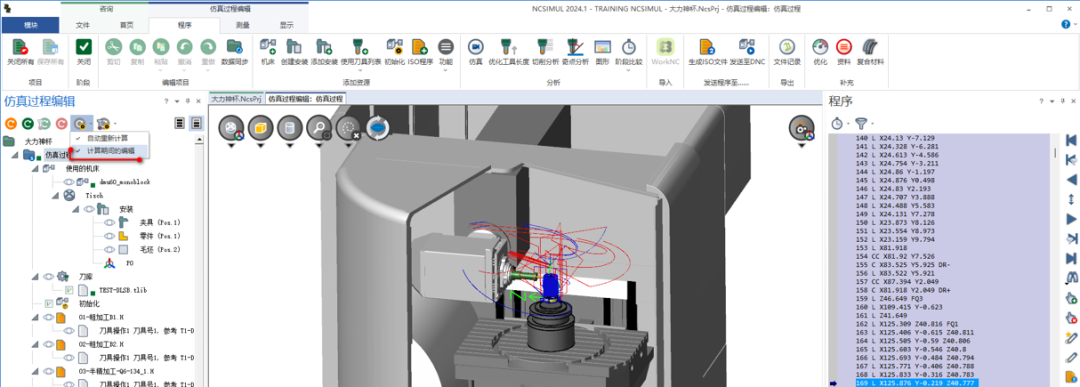Click jump-to-start icon in 程序 panel

[1071, 140]
